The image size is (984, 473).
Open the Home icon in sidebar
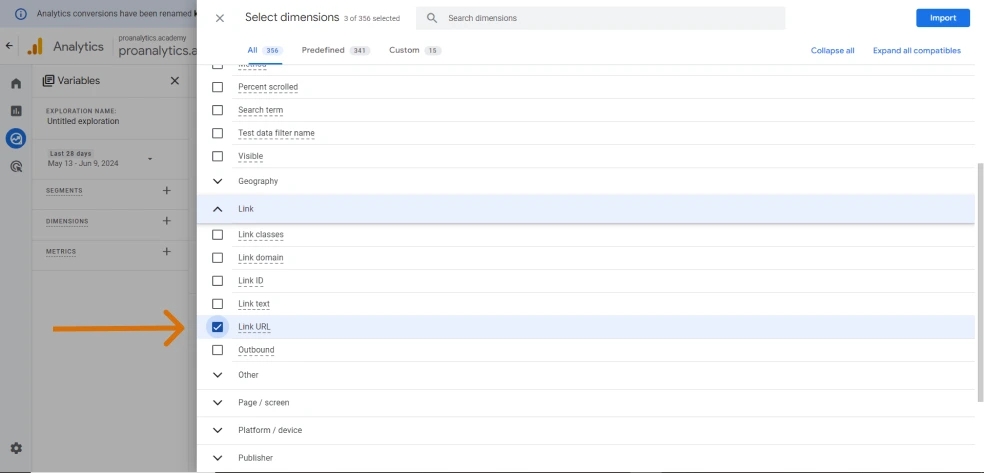point(16,83)
